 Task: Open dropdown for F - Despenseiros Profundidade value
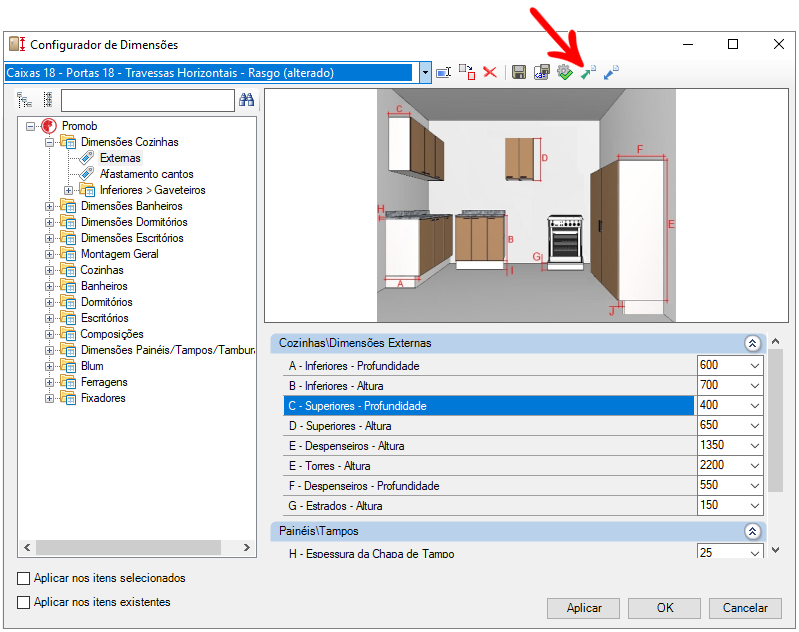(755, 486)
